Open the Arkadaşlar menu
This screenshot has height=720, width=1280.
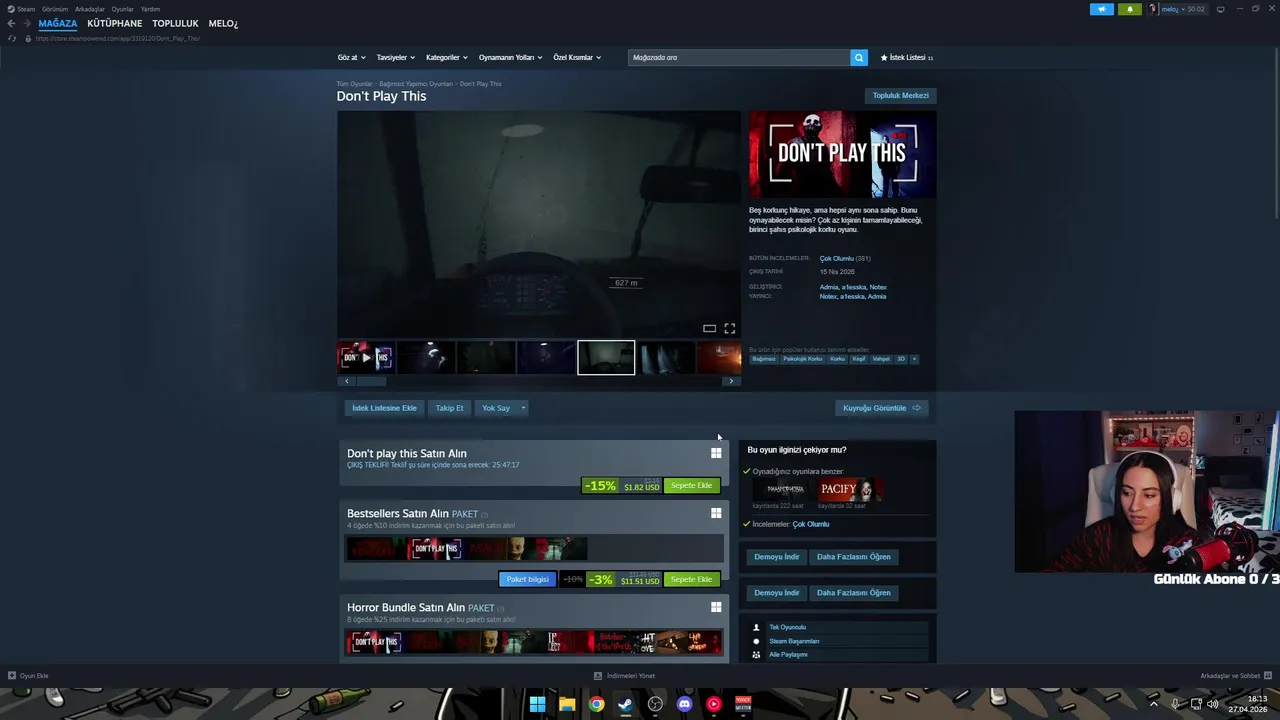pos(90,9)
